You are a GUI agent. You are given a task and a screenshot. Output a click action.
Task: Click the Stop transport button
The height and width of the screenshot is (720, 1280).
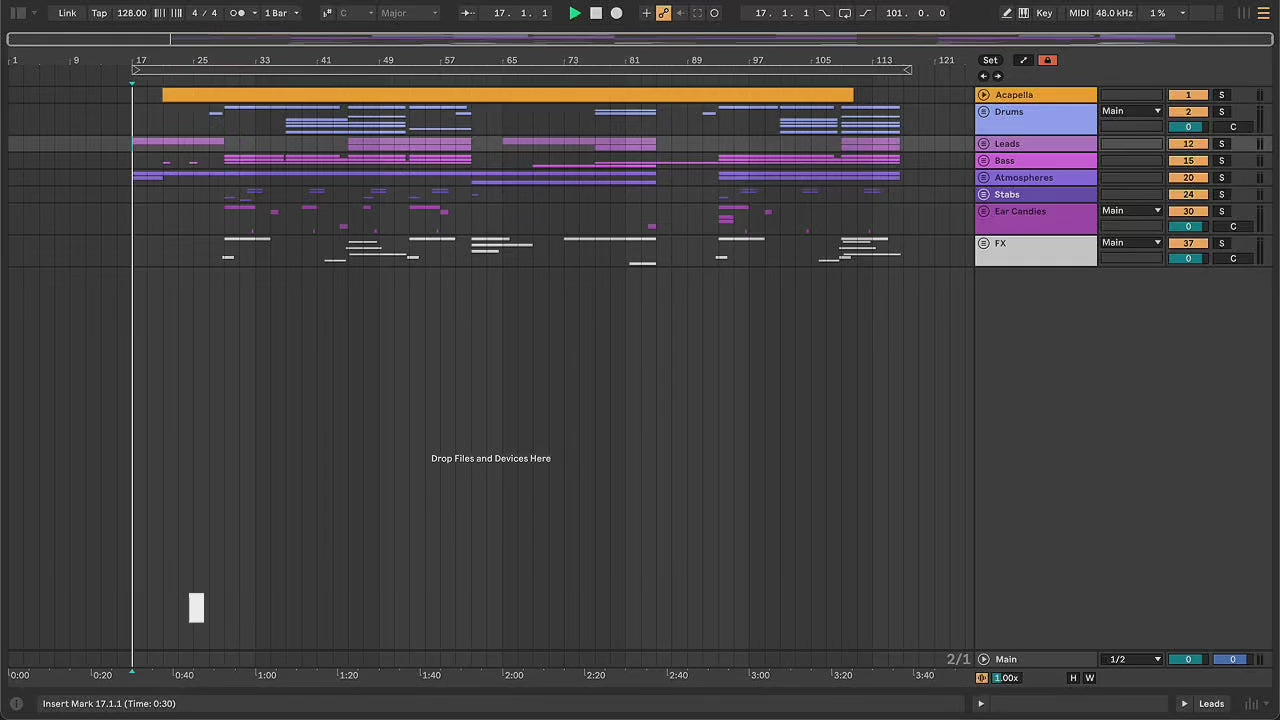click(596, 13)
